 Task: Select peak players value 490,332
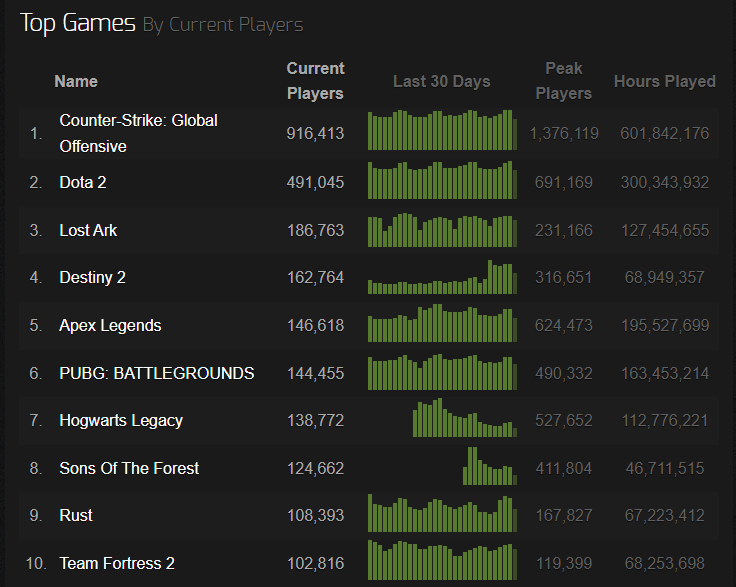(x=564, y=373)
